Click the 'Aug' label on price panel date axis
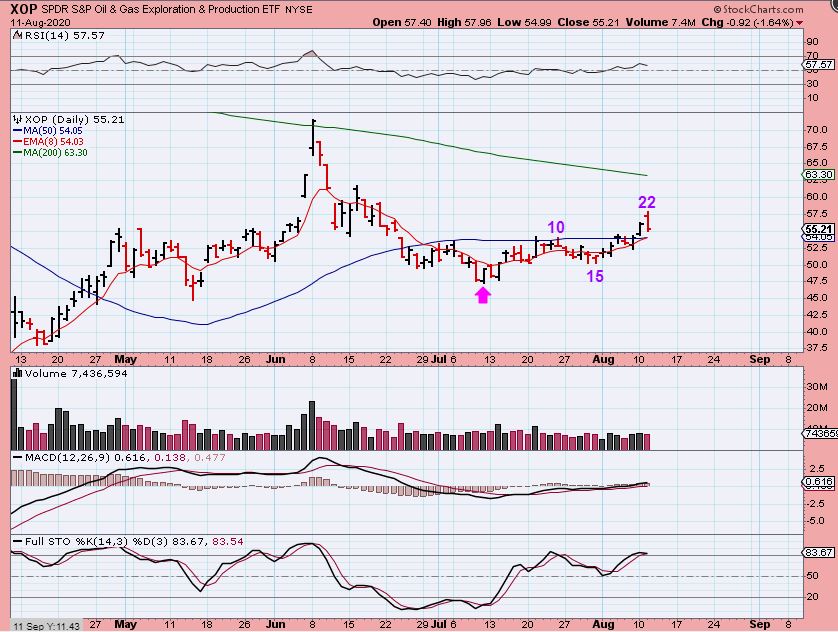This screenshot has width=838, height=632. click(603, 360)
